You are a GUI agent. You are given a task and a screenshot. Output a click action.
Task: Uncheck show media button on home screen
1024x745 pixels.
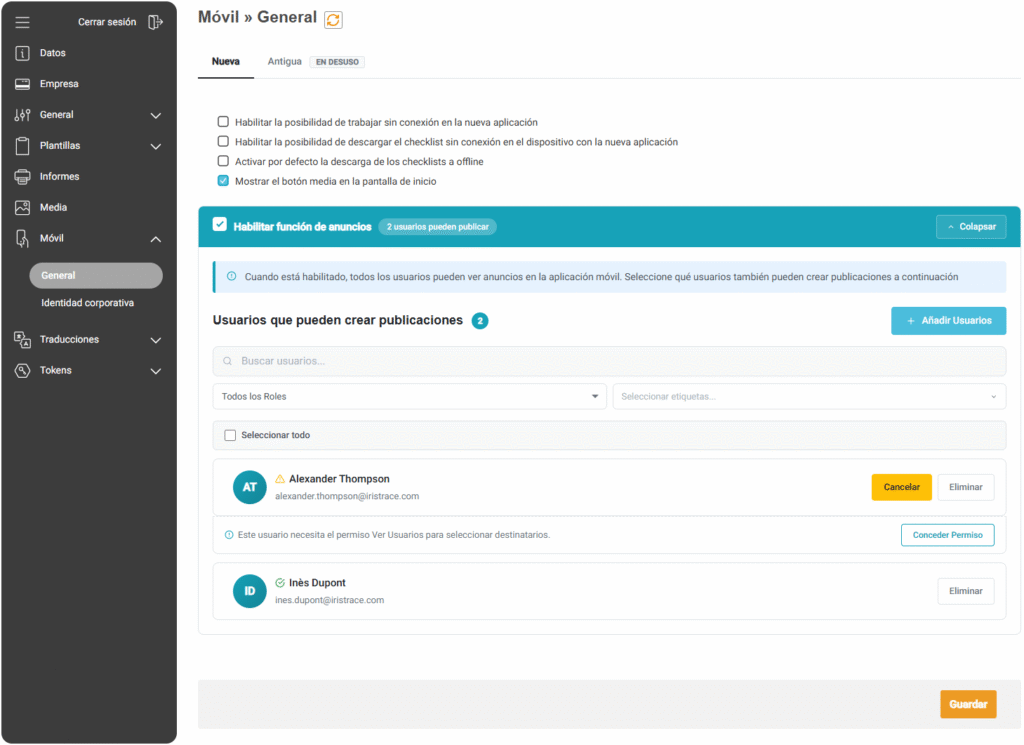(224, 181)
